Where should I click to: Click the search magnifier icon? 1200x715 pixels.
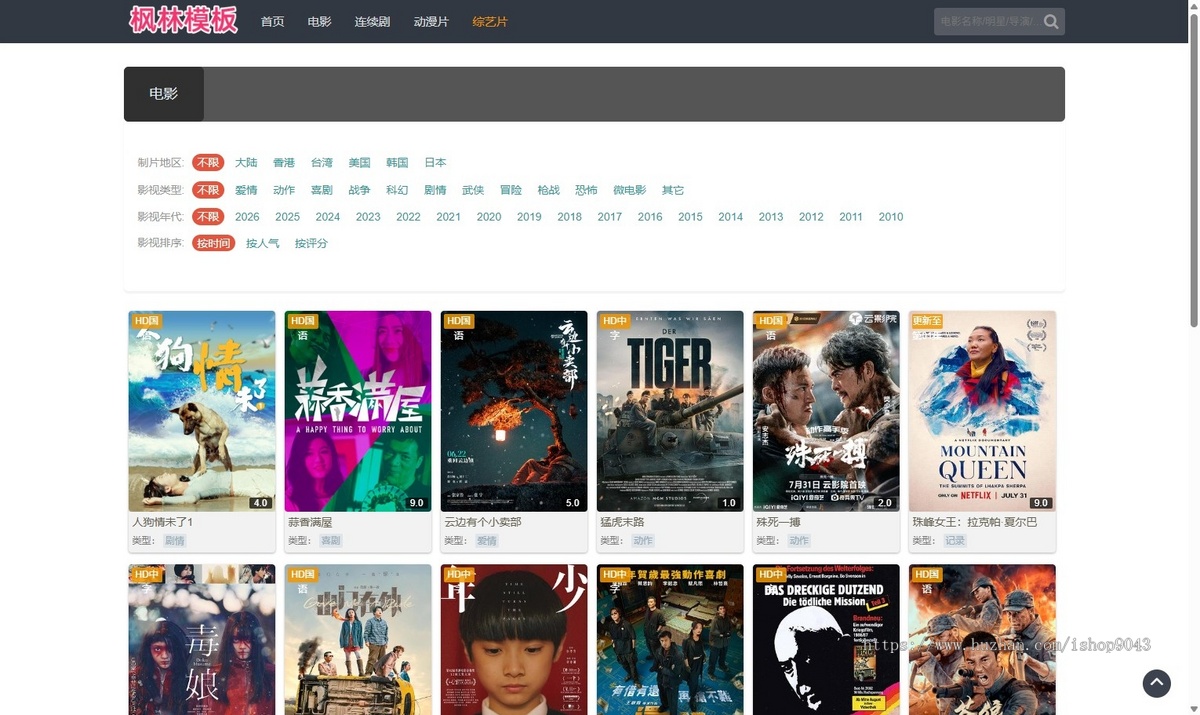(1051, 22)
